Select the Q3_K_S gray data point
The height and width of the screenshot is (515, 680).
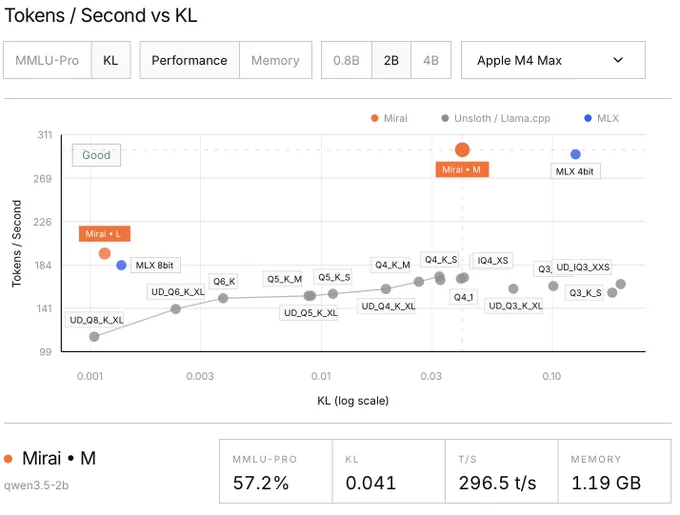(x=612, y=293)
